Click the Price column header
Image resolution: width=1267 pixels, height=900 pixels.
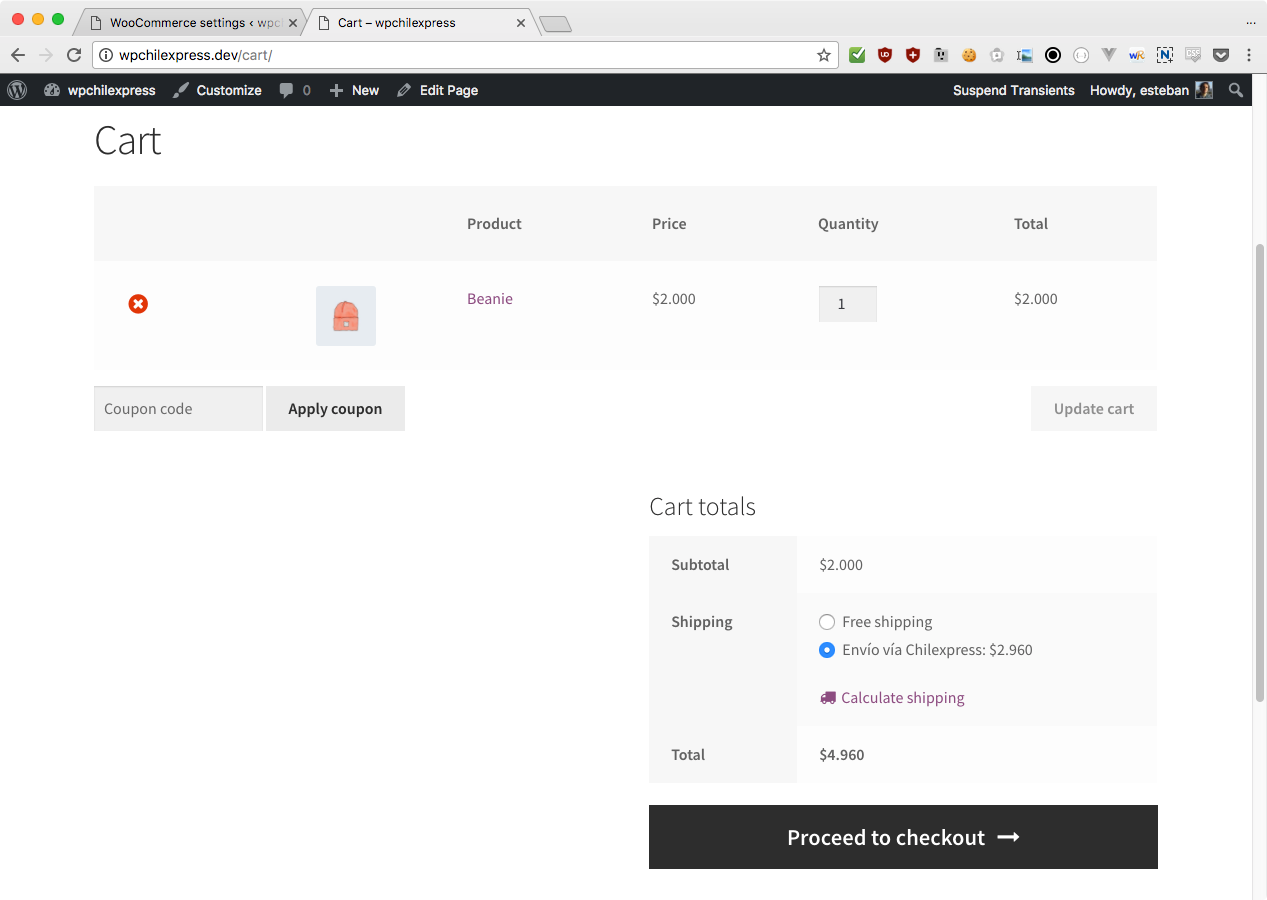pyautogui.click(x=669, y=224)
